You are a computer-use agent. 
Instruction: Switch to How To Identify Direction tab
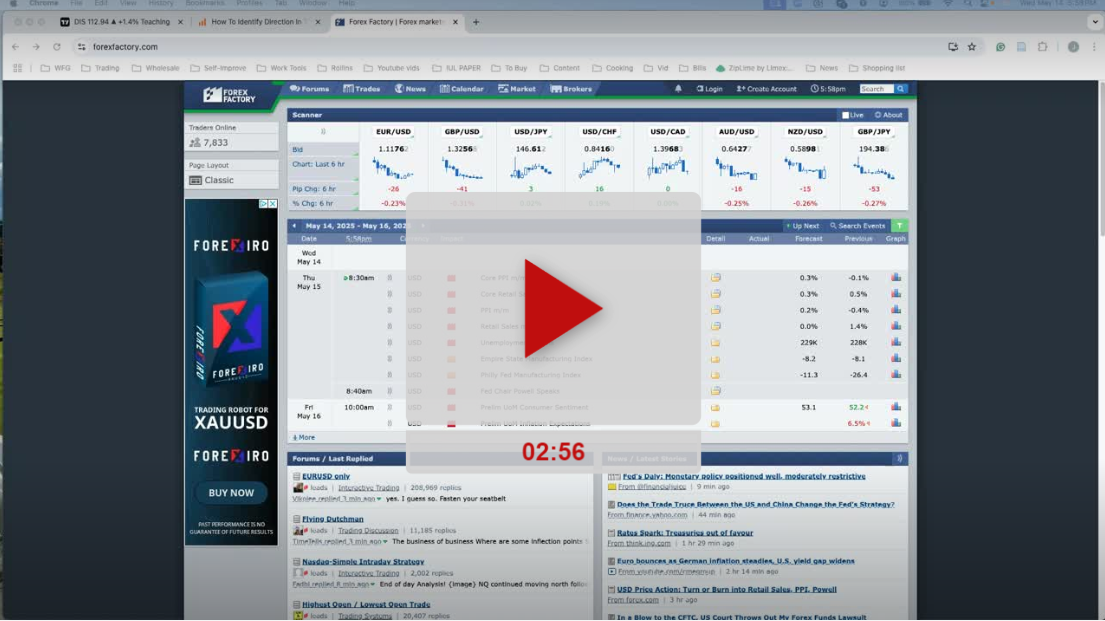click(x=259, y=22)
